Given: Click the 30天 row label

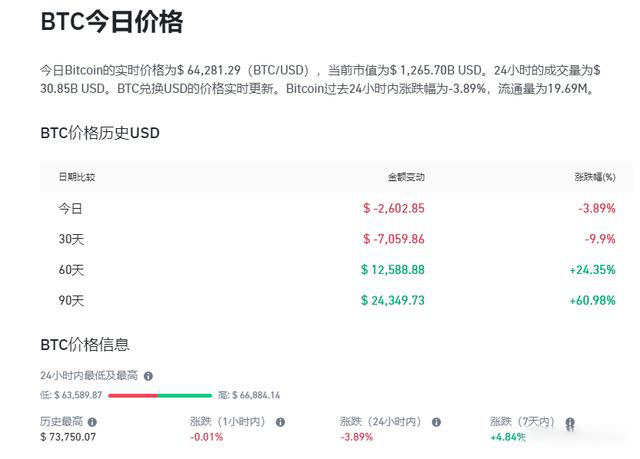Looking at the screenshot, I should point(71,239).
